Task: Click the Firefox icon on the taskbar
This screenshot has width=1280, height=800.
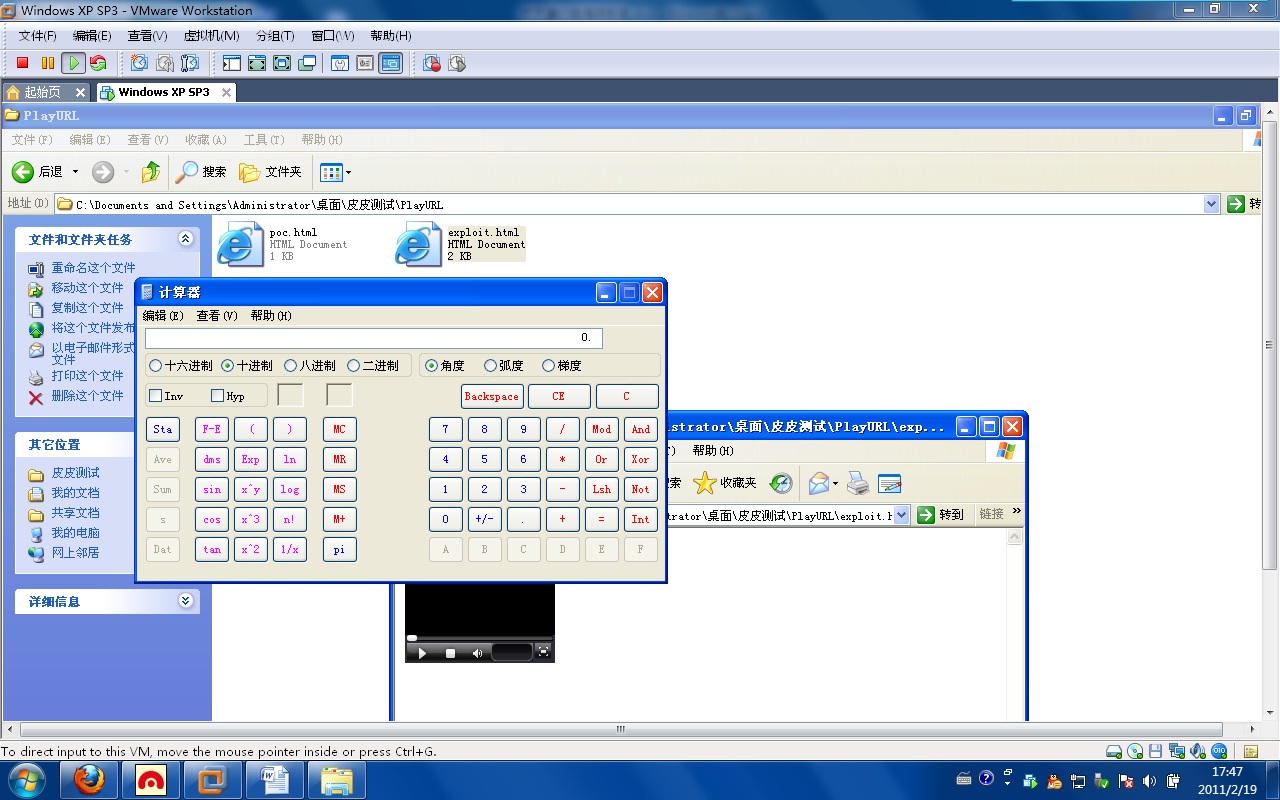Action: (x=90, y=779)
